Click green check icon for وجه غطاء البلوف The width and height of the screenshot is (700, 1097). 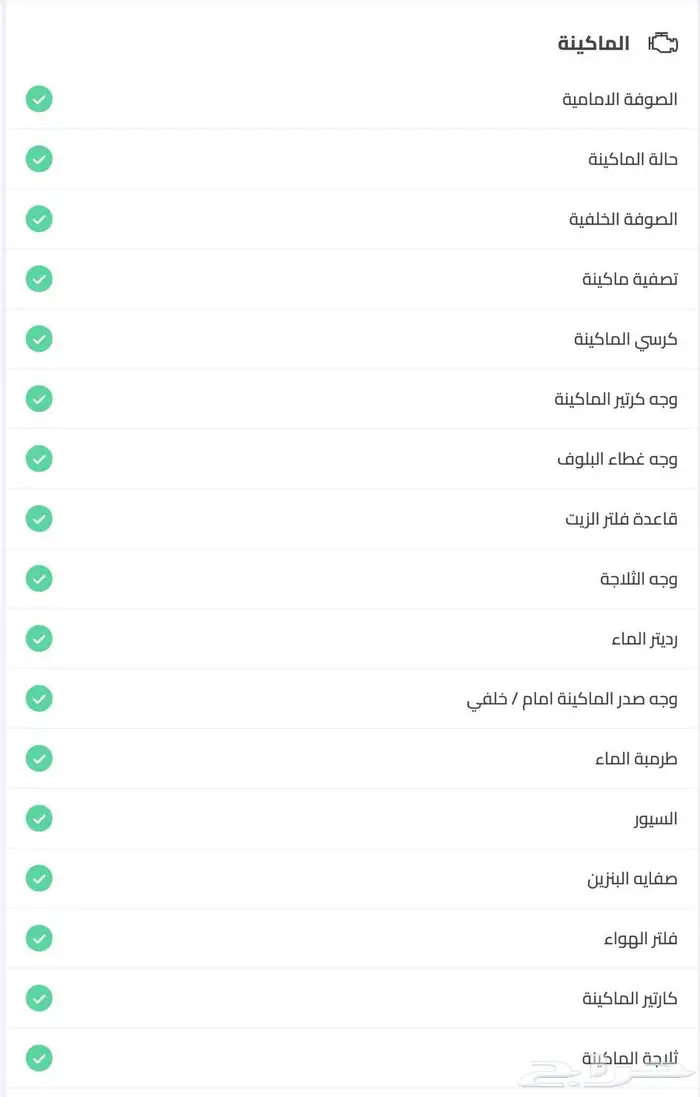[39, 459]
